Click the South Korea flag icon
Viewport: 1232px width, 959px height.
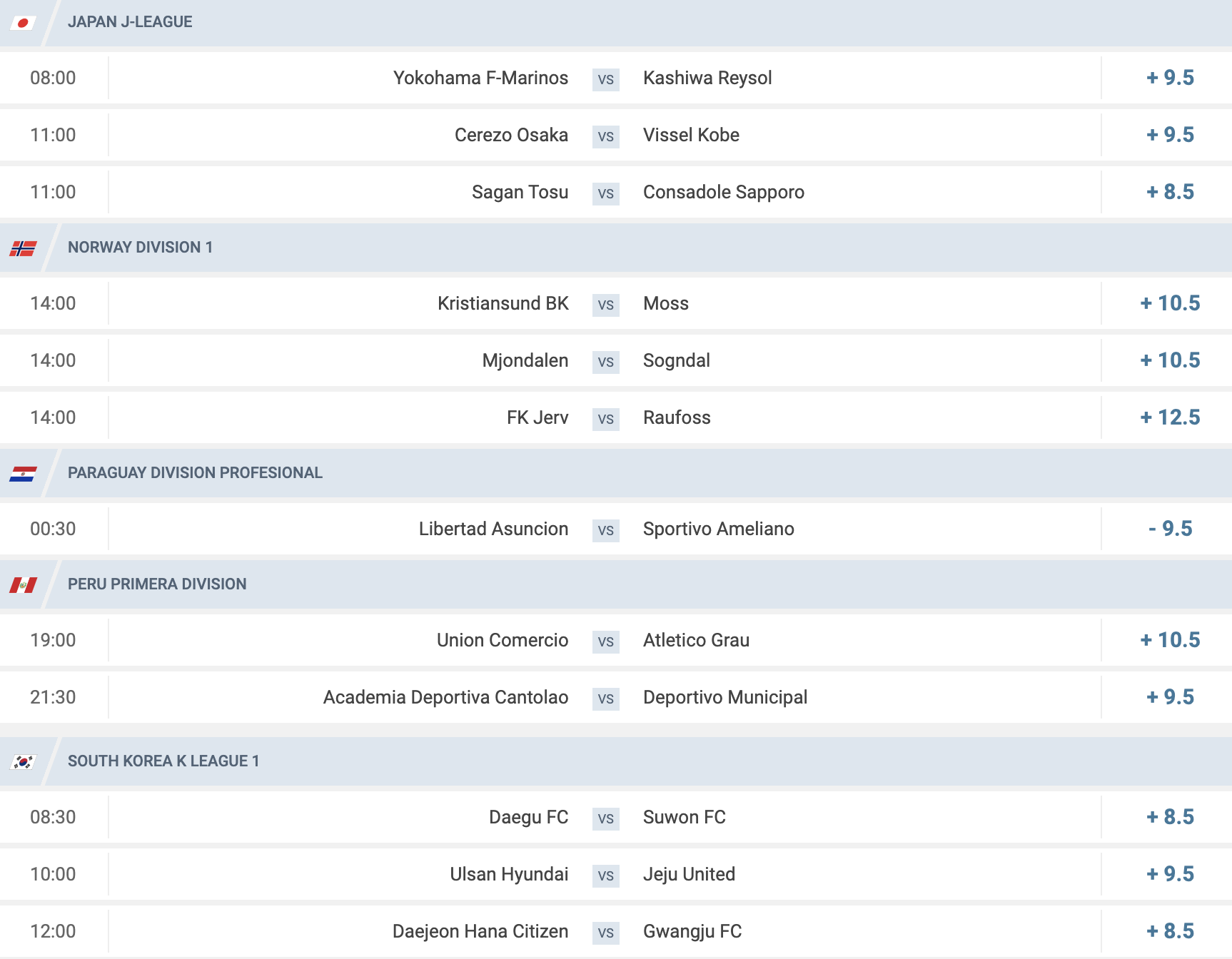click(24, 762)
